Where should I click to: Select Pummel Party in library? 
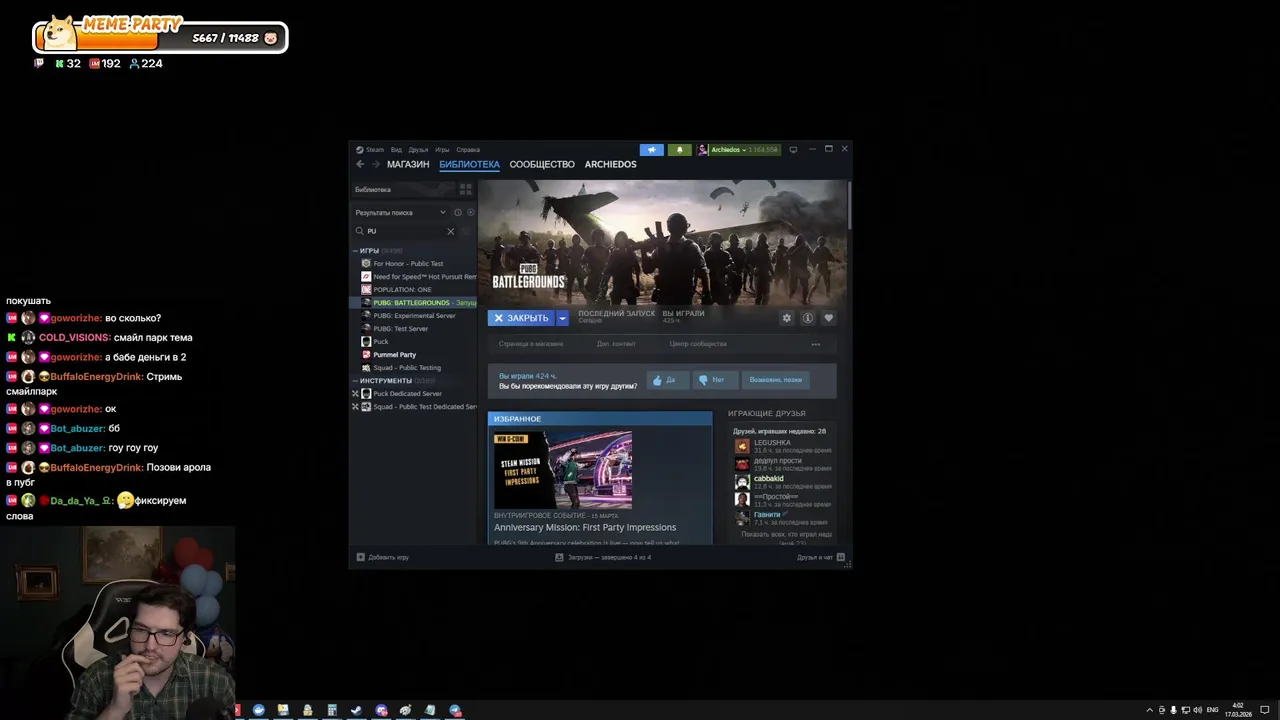click(395, 355)
